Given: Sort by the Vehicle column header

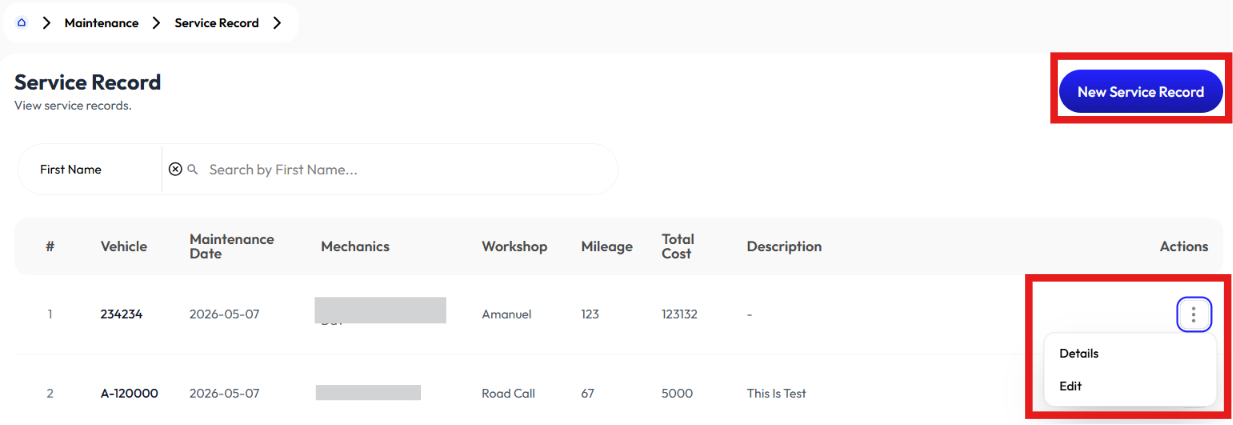Looking at the screenshot, I should tap(124, 247).
